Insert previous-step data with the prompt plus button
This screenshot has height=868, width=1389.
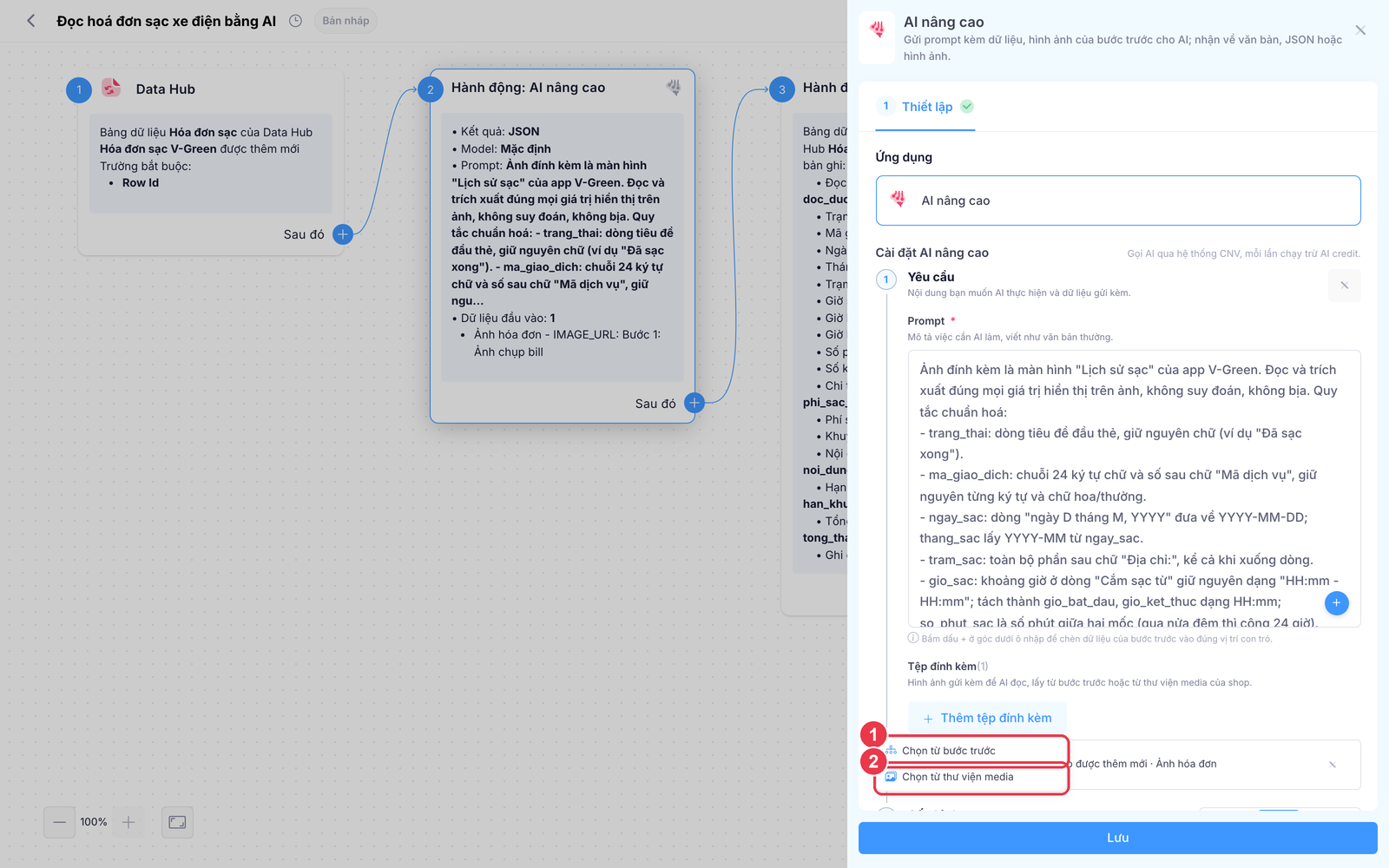coord(1337,603)
